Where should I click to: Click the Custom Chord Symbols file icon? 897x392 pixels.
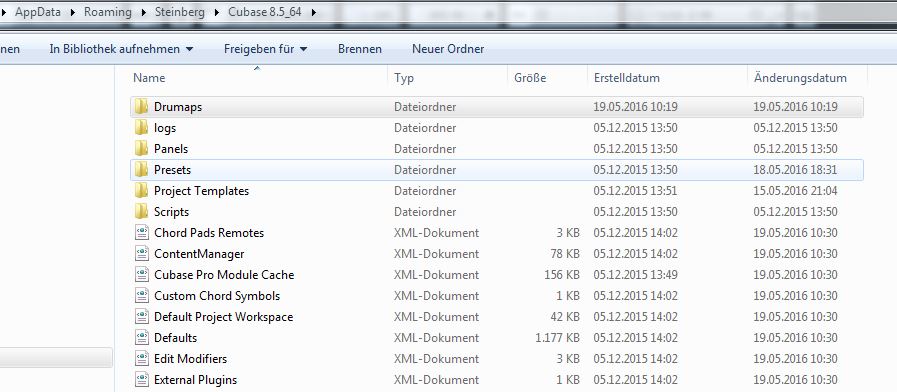[142, 295]
